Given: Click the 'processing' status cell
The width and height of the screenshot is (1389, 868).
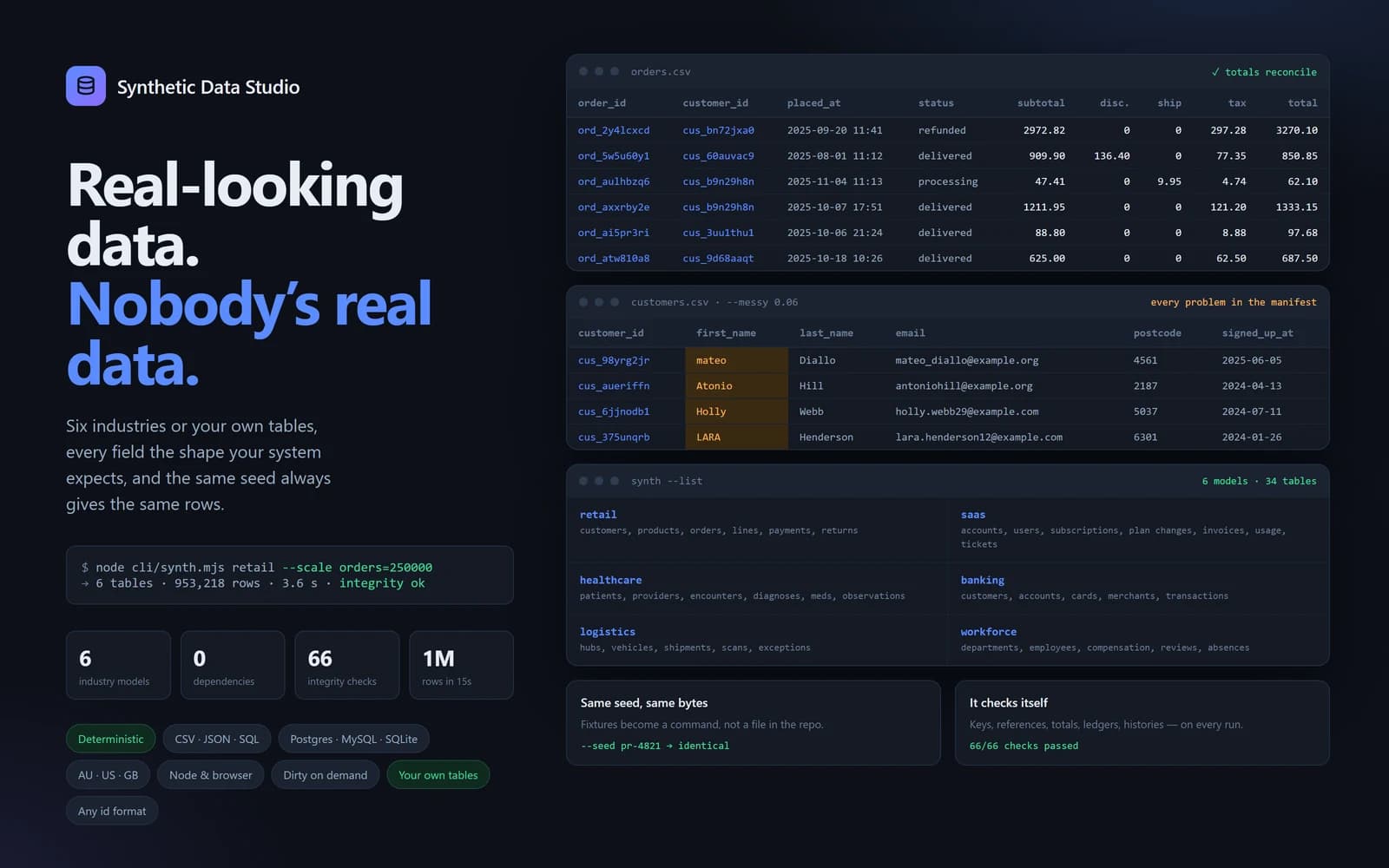Looking at the screenshot, I should tap(948, 181).
